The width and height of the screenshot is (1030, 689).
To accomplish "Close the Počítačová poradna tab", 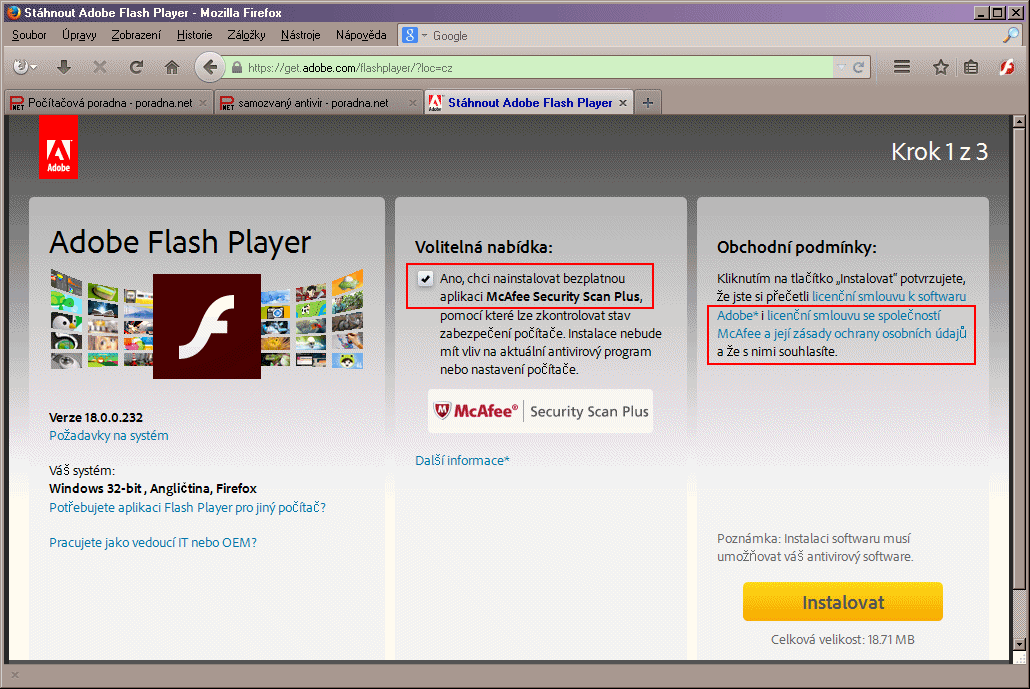I will tap(203, 103).
